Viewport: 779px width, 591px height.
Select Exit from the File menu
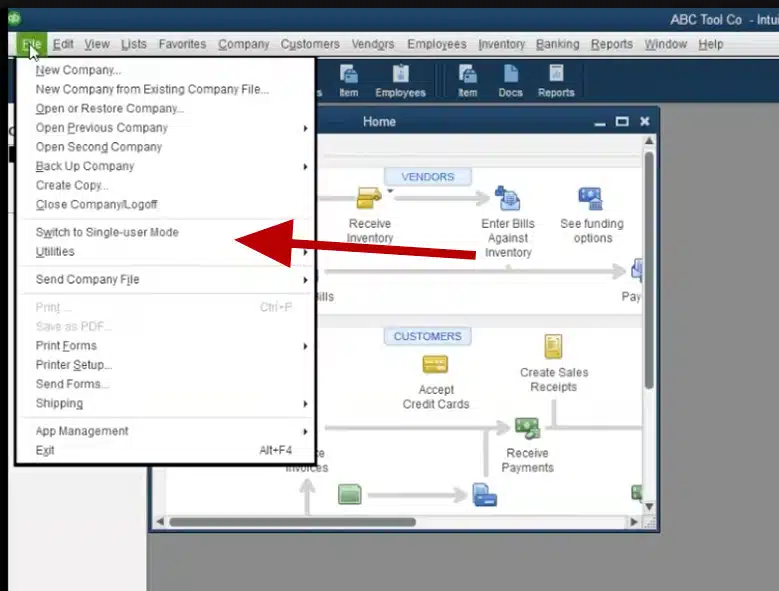tap(166, 450)
